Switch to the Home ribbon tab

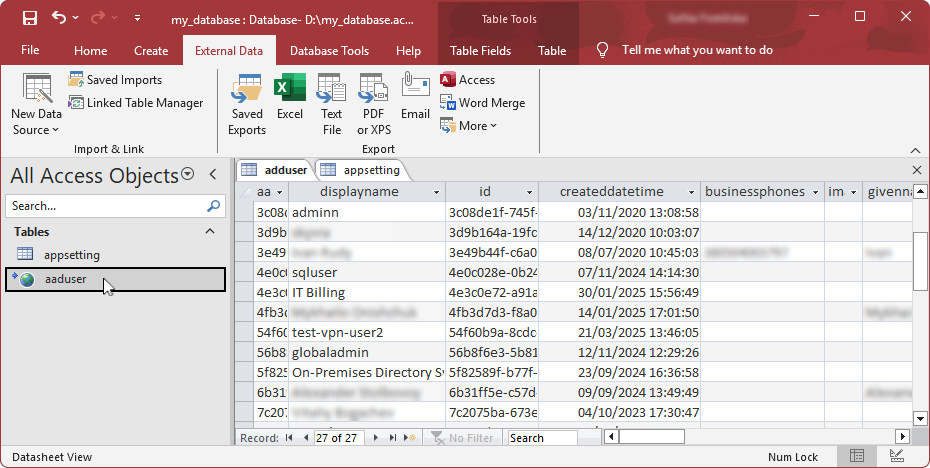coord(91,50)
